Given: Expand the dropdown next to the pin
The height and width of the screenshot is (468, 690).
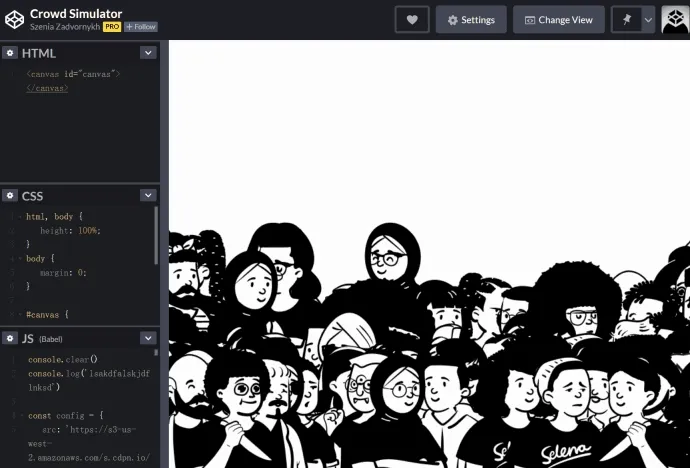Looking at the screenshot, I should tap(648, 19).
